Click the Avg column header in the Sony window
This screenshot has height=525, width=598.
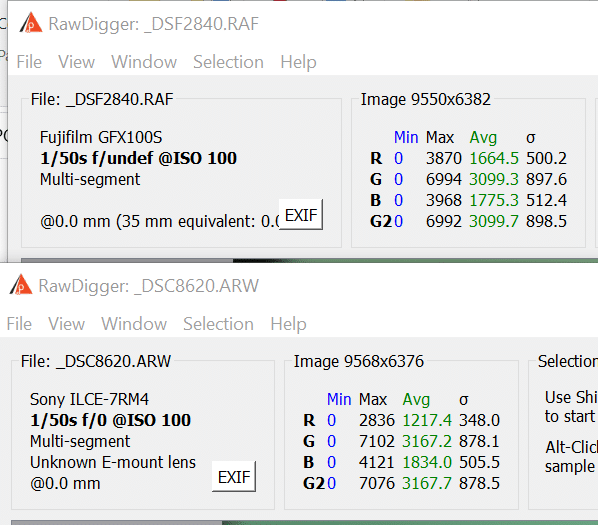pos(416,400)
